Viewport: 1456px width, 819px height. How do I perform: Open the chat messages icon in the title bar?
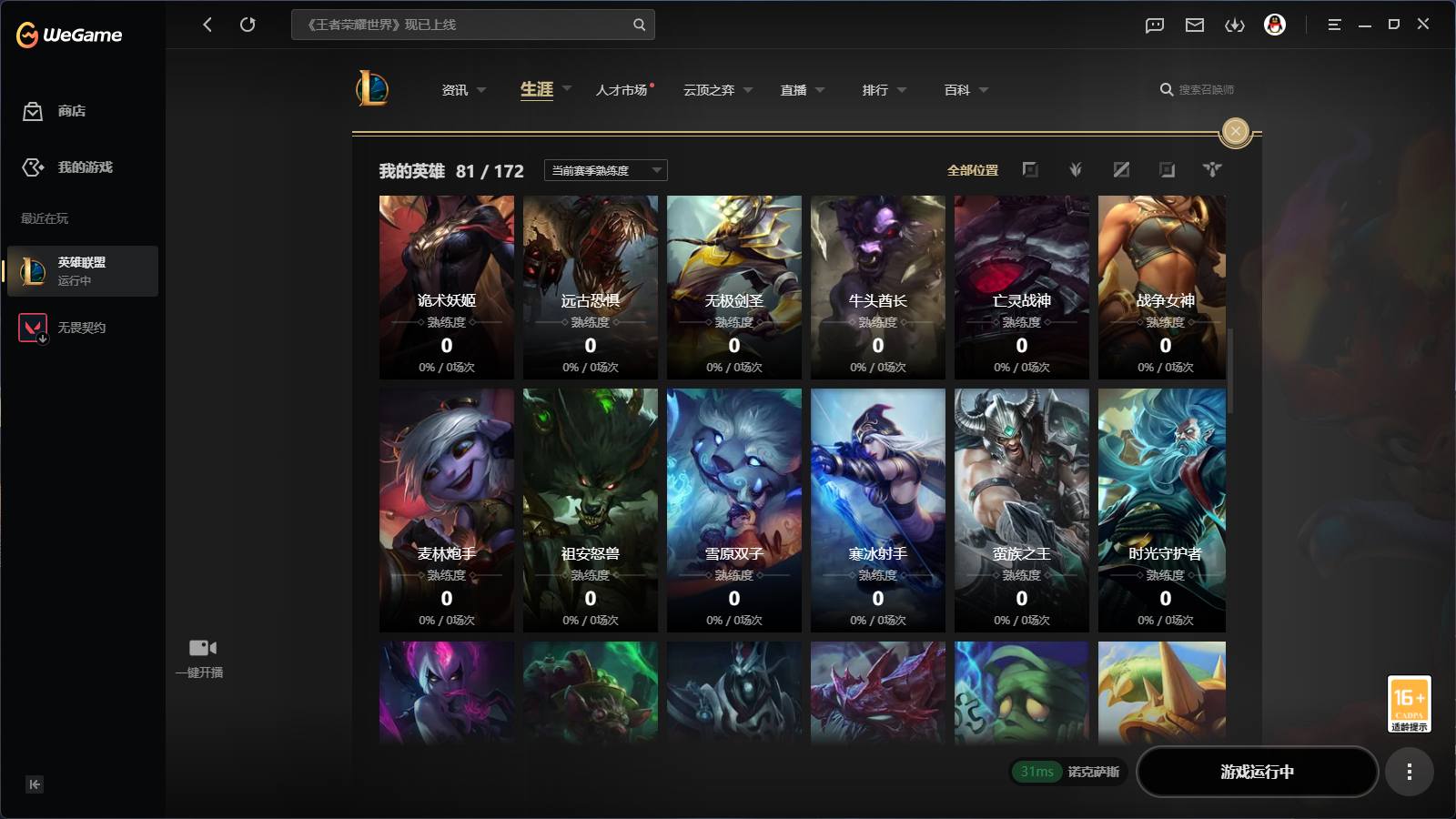click(x=1155, y=25)
